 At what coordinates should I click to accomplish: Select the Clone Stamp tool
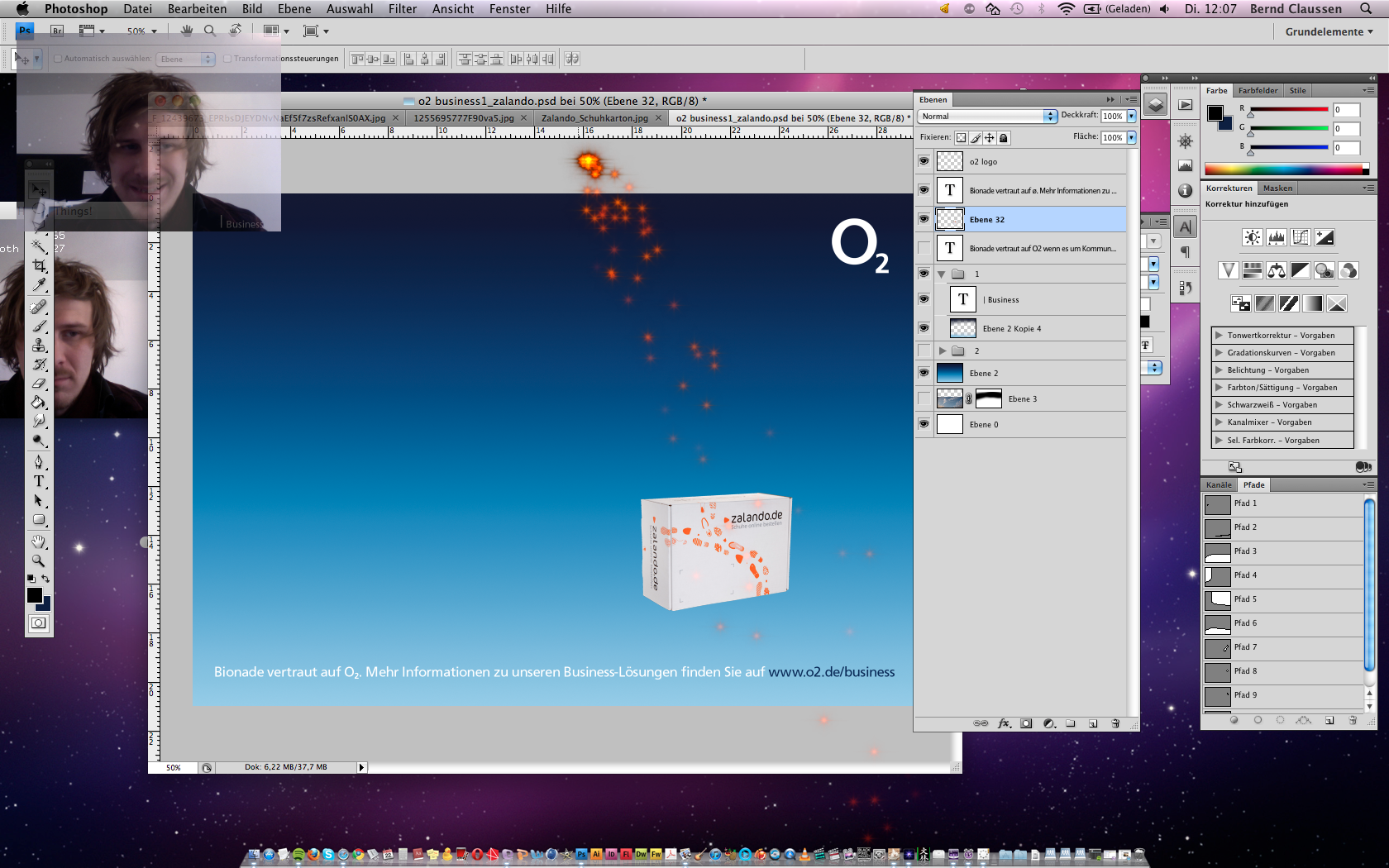pyautogui.click(x=39, y=346)
